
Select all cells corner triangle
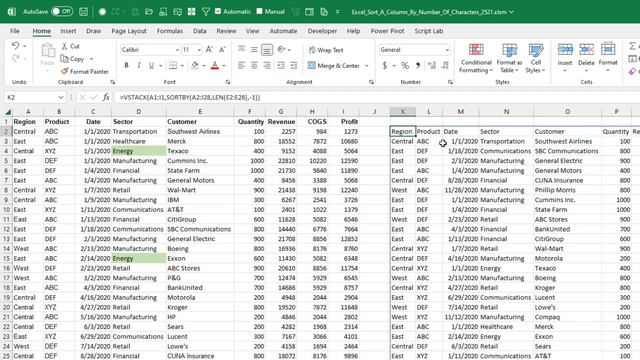(8, 112)
